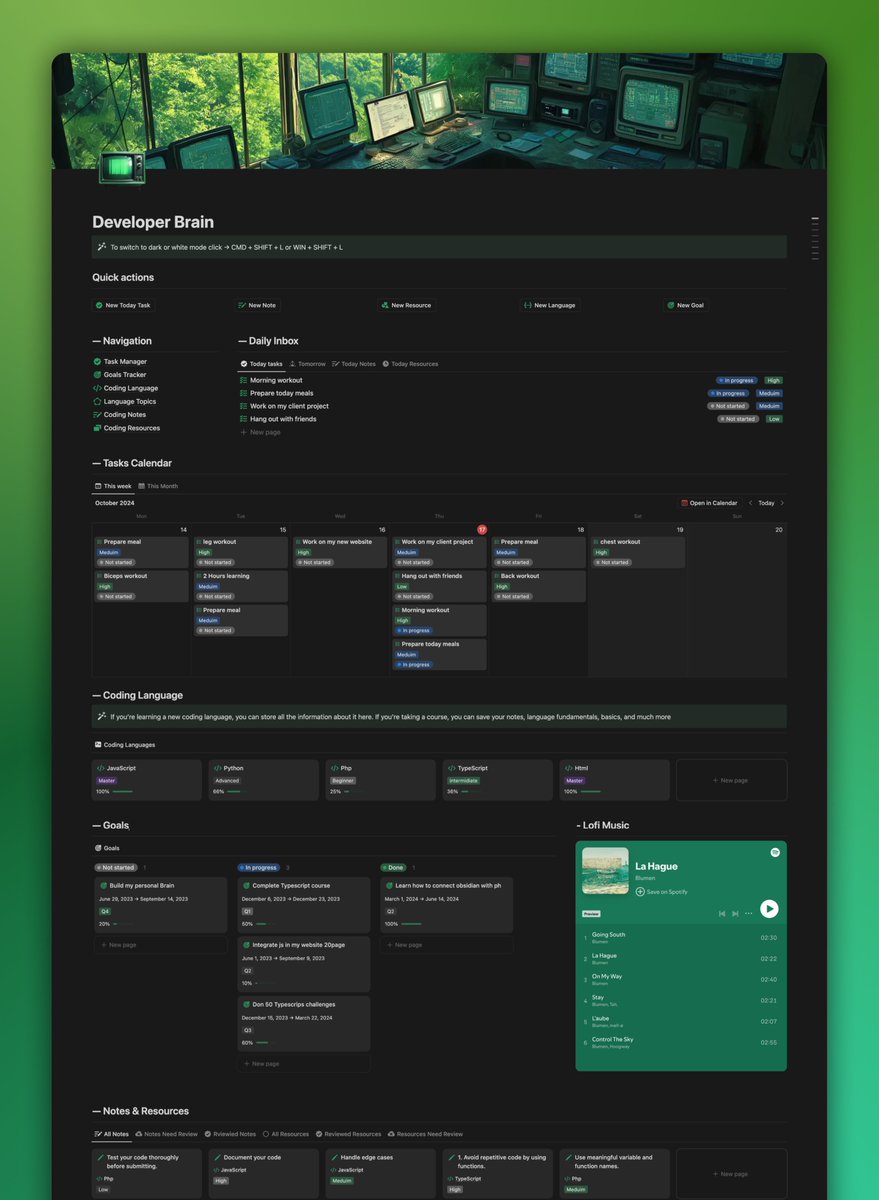Switch to the Tomorrow tab

pos(307,364)
